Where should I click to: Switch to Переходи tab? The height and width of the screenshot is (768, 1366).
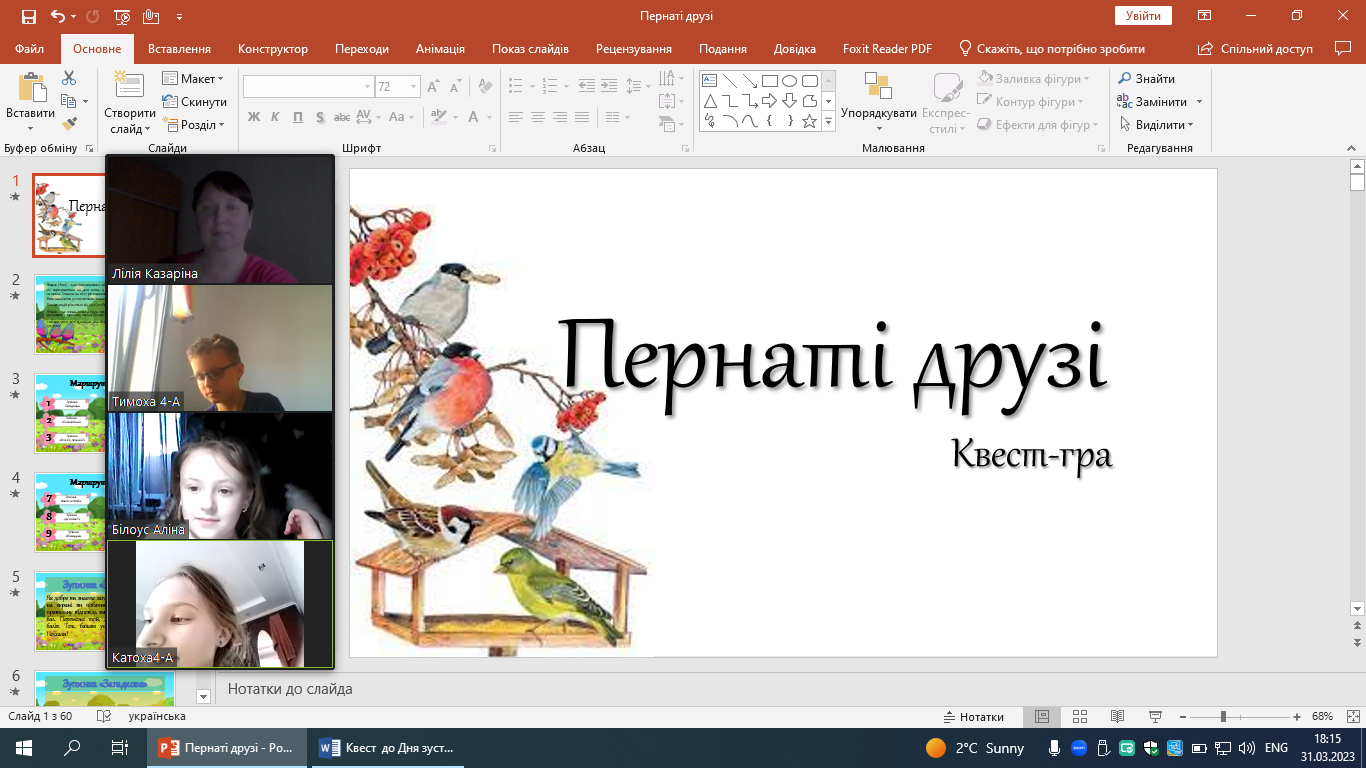(362, 48)
